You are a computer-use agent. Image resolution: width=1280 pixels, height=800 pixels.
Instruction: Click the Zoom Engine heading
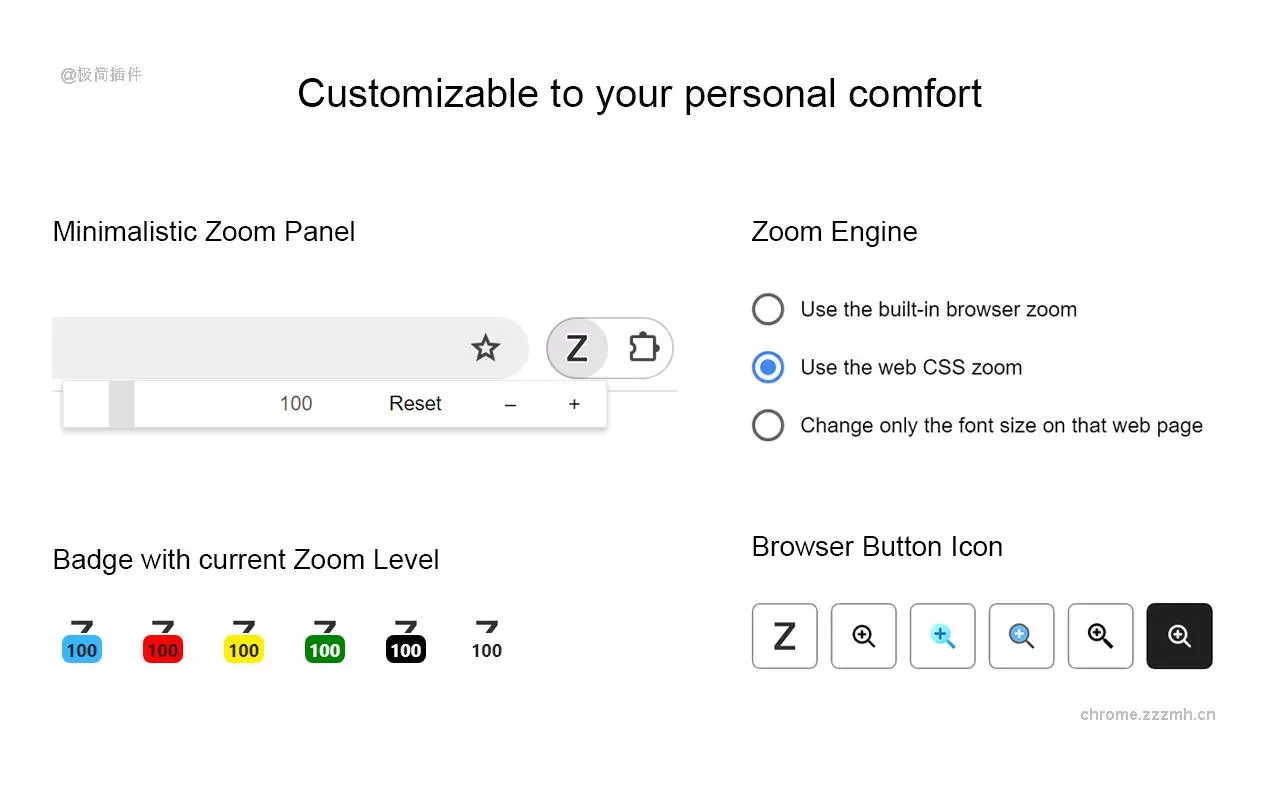(834, 232)
